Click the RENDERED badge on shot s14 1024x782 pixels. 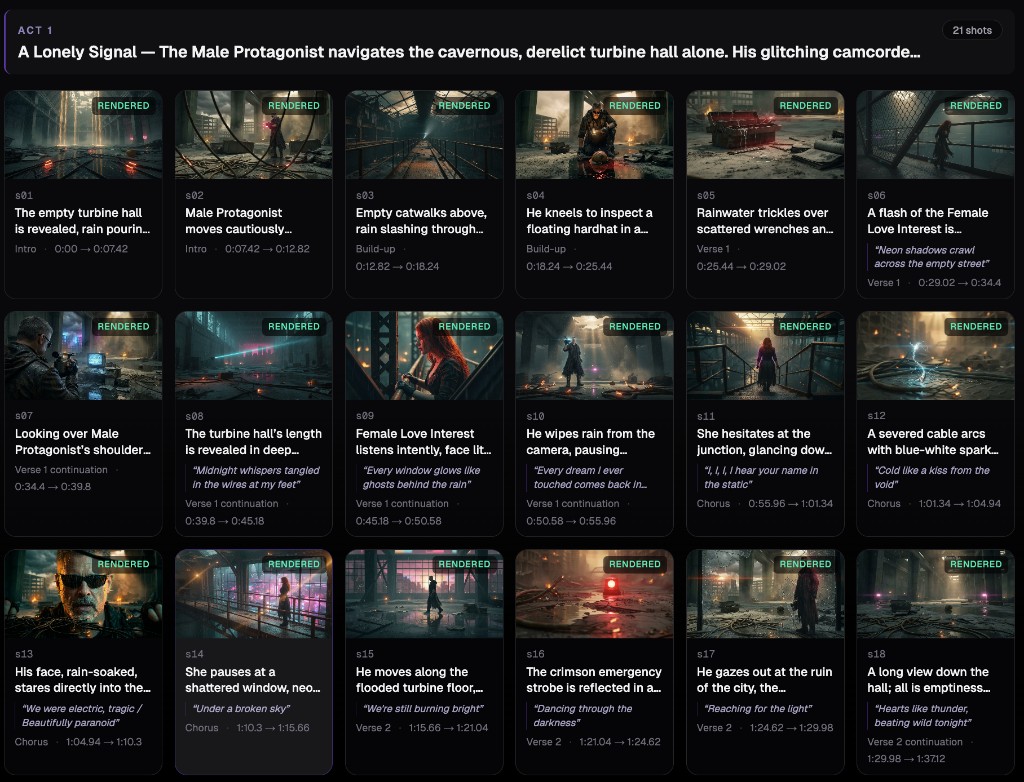[295, 564]
